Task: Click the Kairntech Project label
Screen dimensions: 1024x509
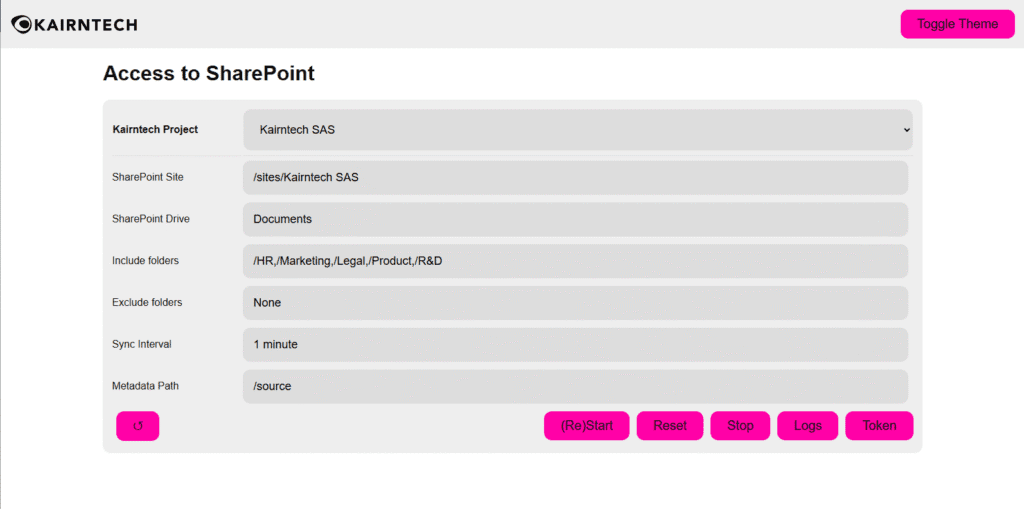Action: (x=155, y=130)
